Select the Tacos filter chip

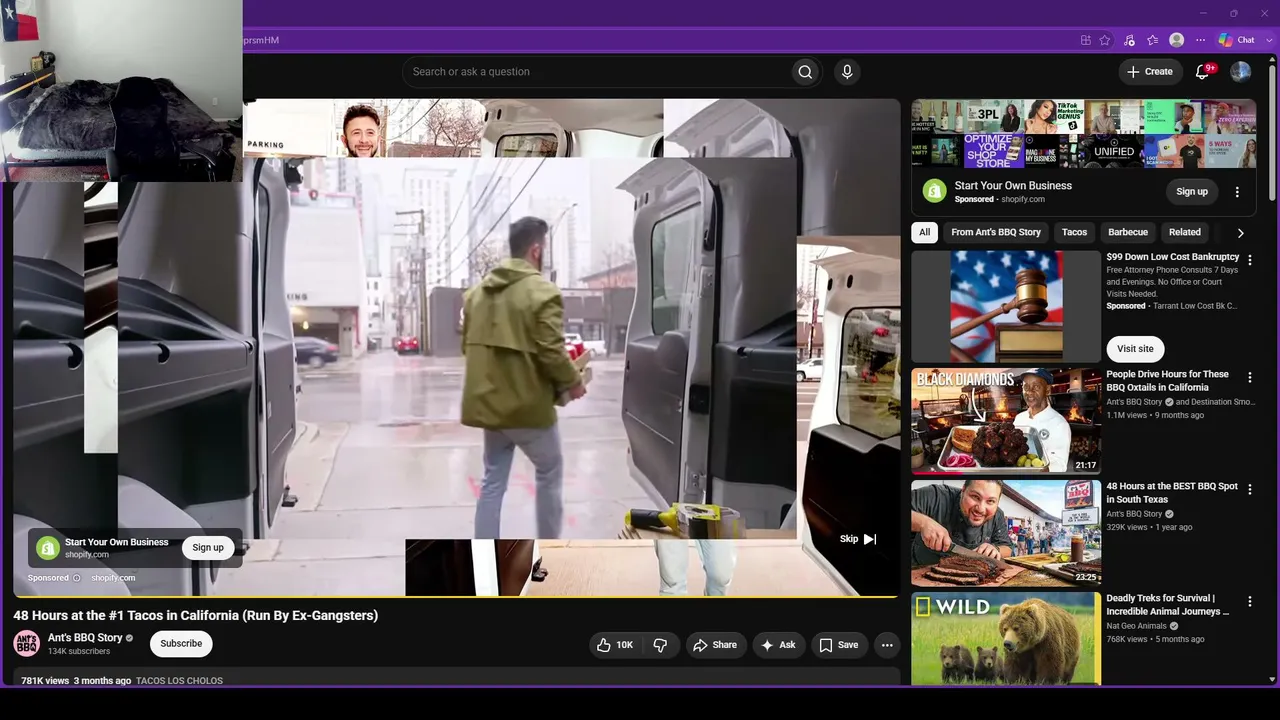click(1074, 232)
